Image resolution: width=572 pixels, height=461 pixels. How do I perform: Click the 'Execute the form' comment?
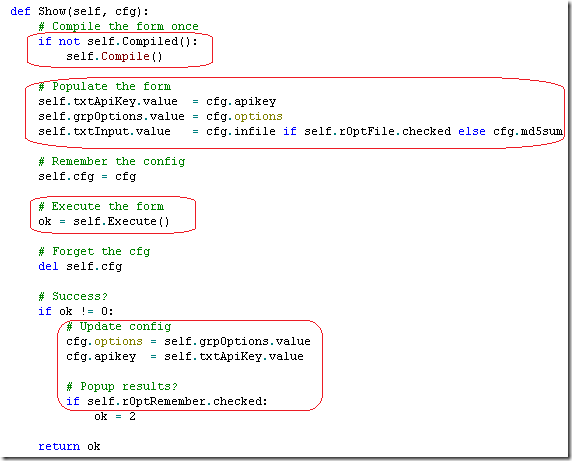click(x=101, y=206)
